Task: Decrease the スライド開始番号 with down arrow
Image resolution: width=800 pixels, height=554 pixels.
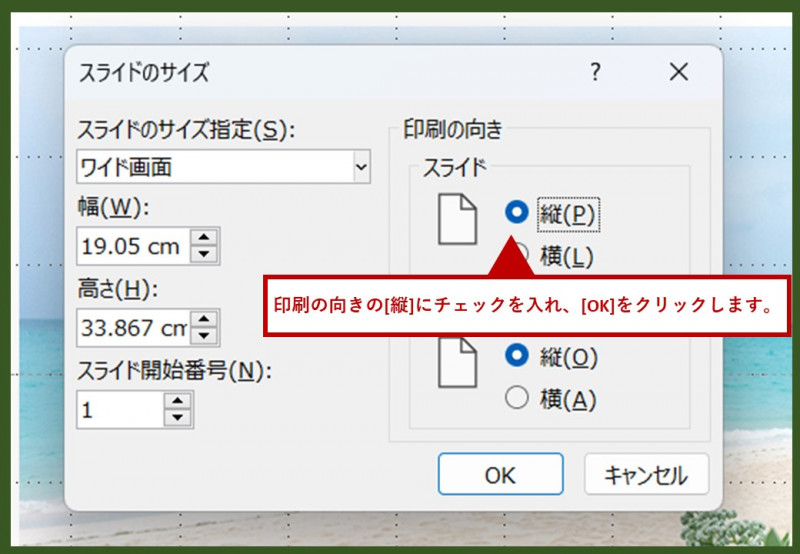Action: coord(178,417)
